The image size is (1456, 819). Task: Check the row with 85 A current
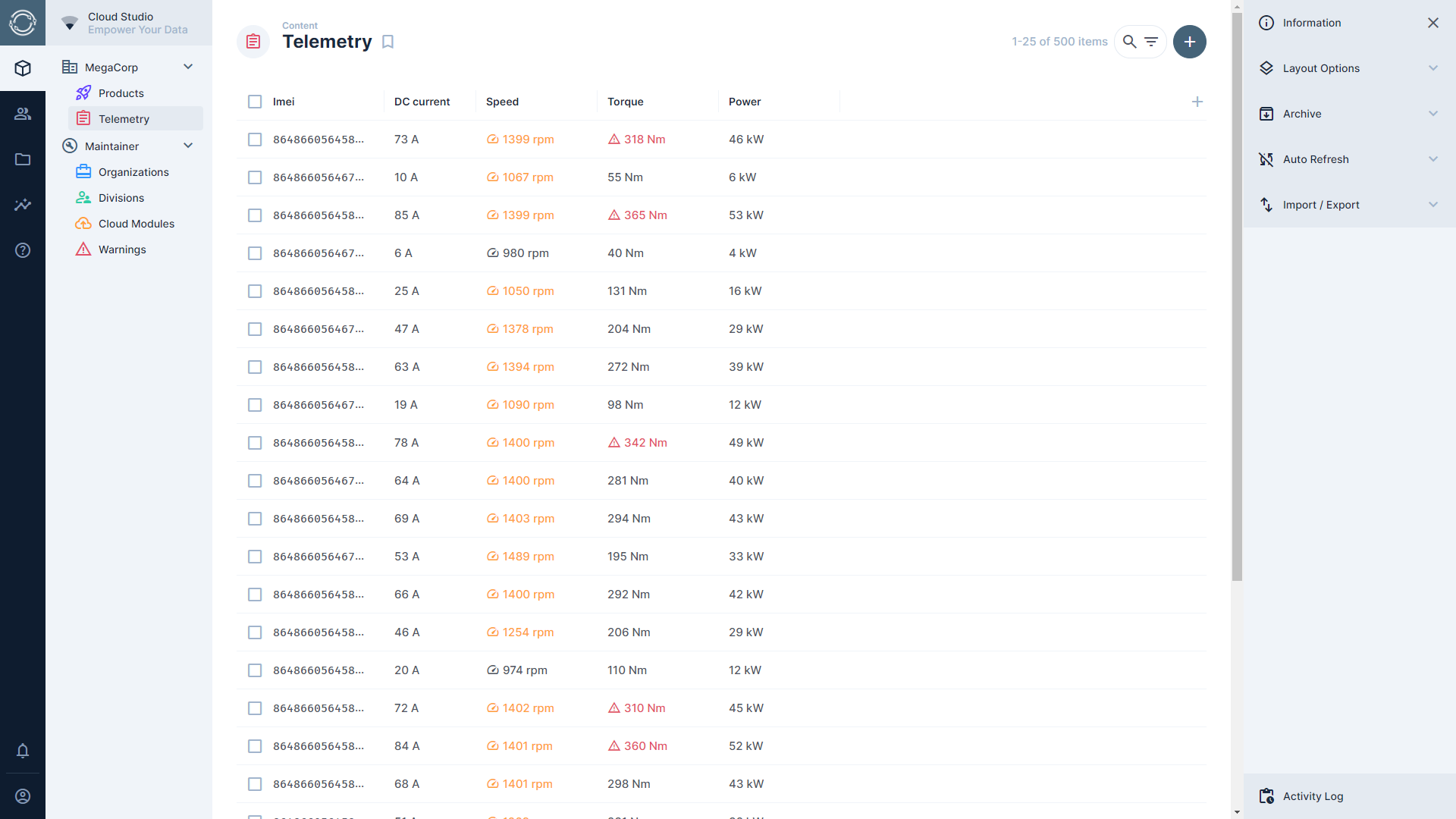tap(255, 215)
